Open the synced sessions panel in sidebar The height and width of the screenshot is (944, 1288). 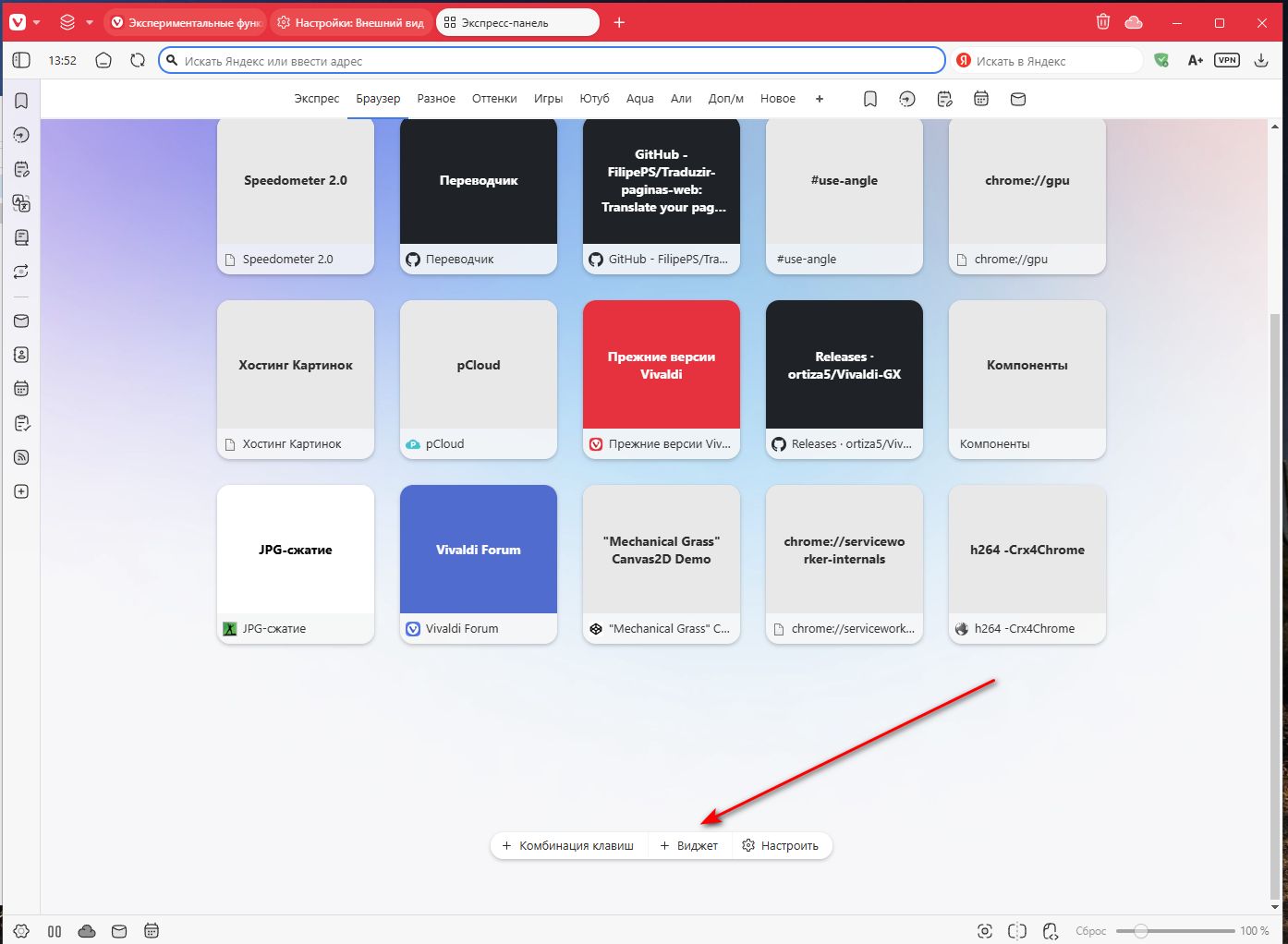click(21, 272)
